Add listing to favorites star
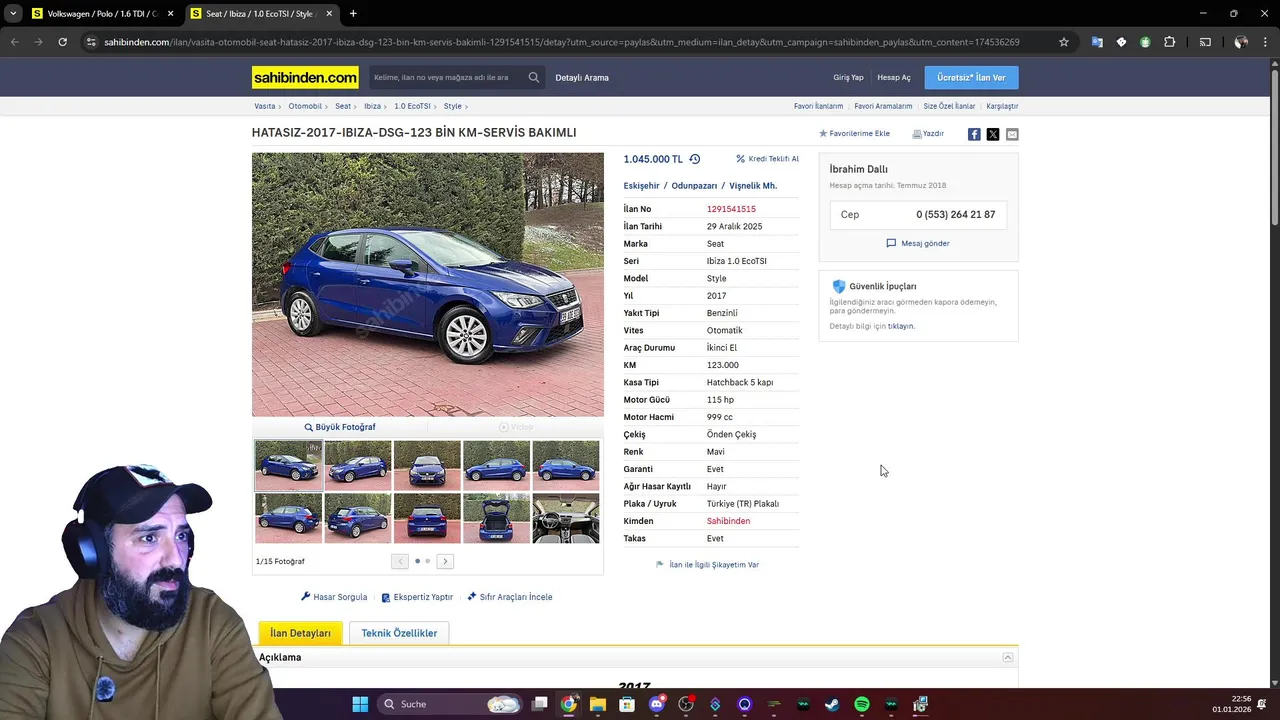Image resolution: width=1280 pixels, height=720 pixels. click(x=823, y=134)
